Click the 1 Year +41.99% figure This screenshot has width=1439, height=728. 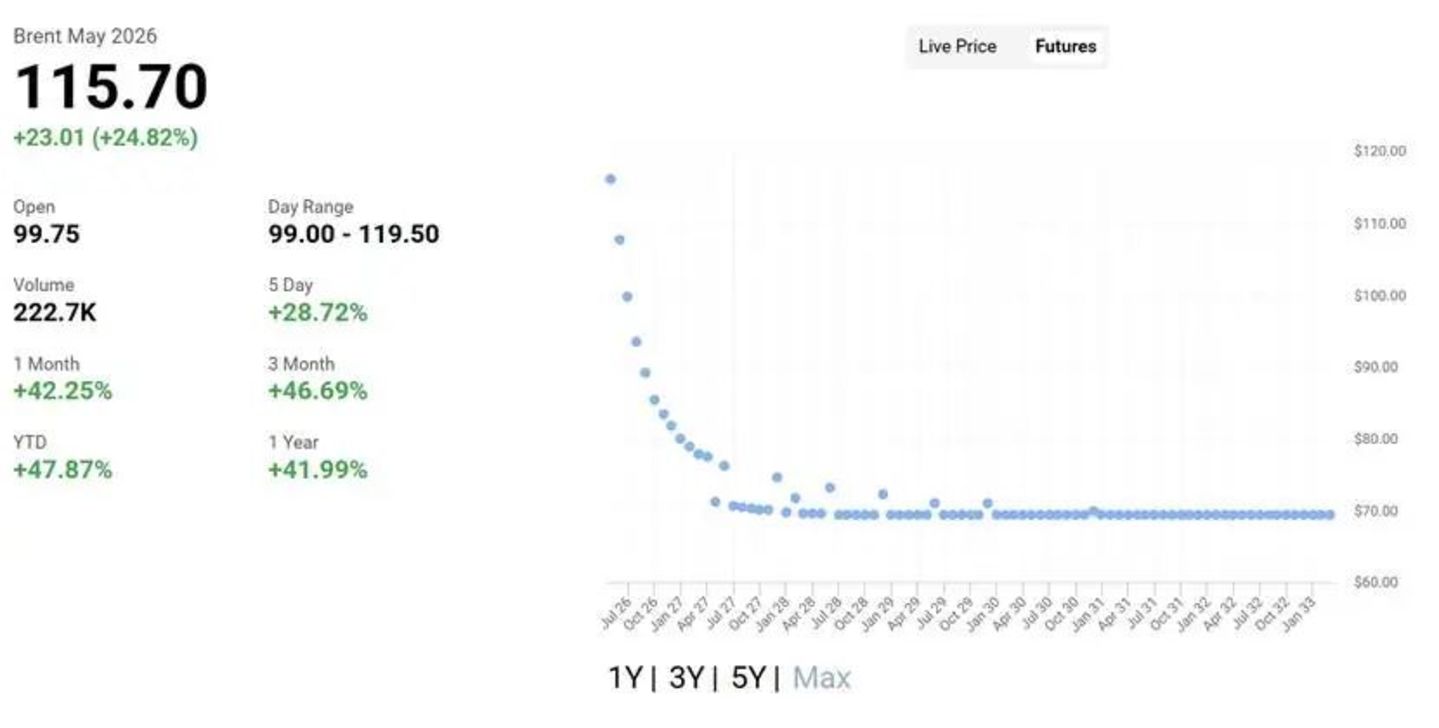coord(318,469)
